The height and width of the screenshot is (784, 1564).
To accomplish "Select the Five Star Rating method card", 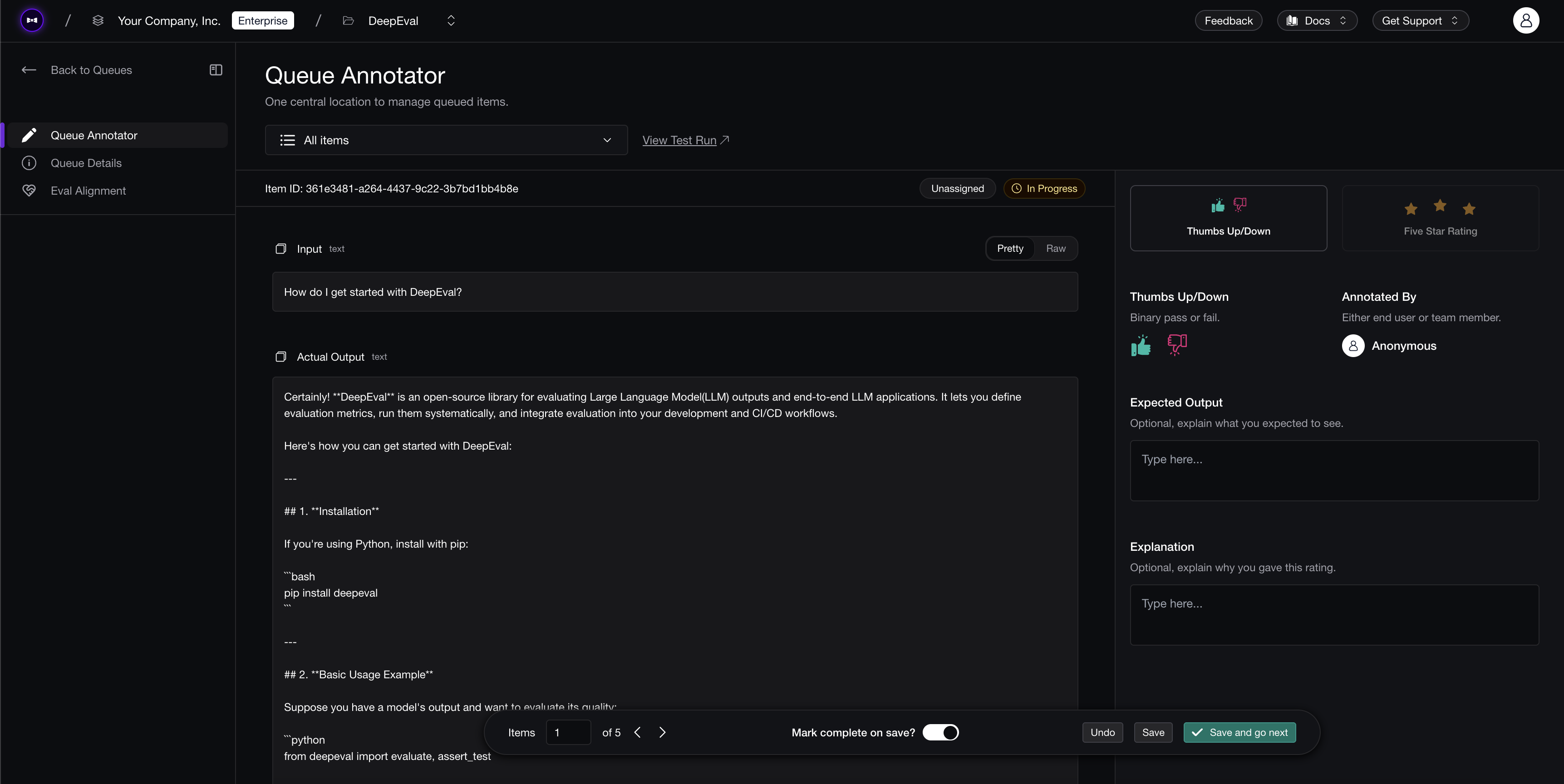I will (x=1440, y=218).
